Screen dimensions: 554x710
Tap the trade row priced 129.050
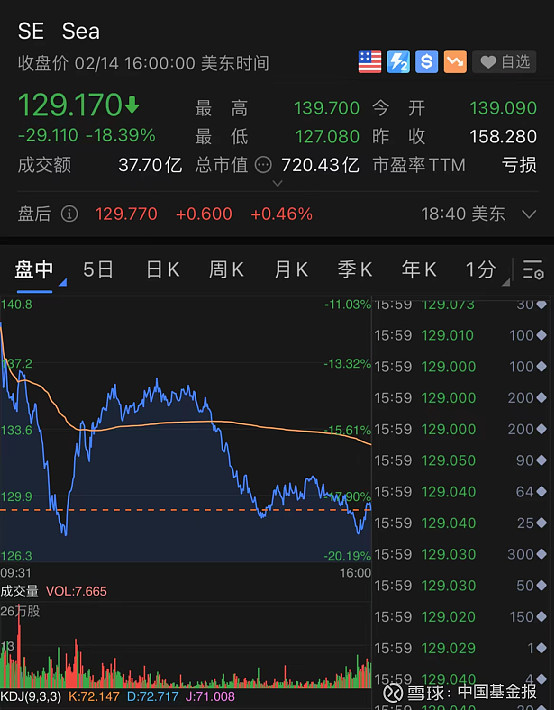point(460,461)
